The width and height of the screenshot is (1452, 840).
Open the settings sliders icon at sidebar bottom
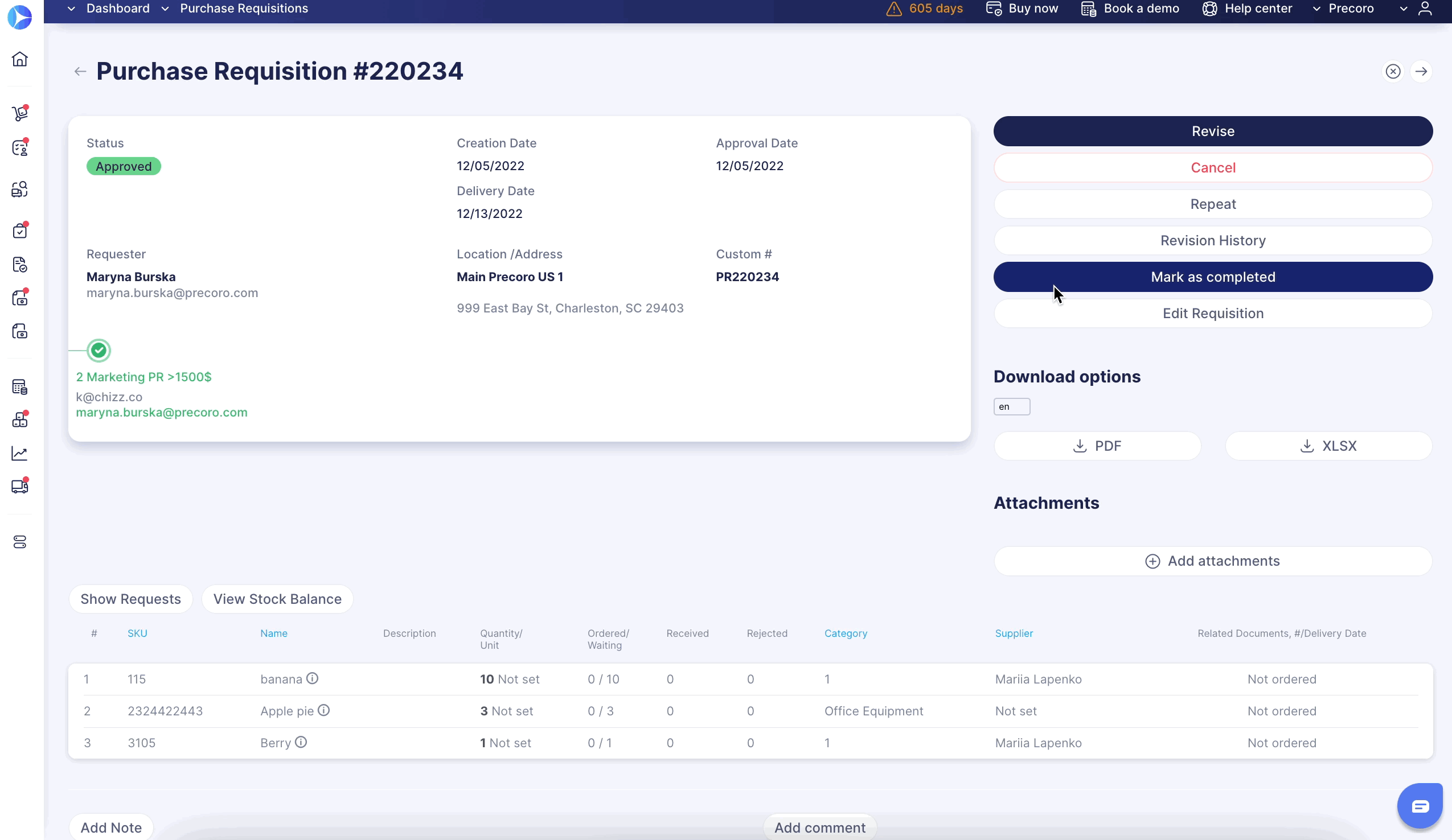tap(20, 542)
